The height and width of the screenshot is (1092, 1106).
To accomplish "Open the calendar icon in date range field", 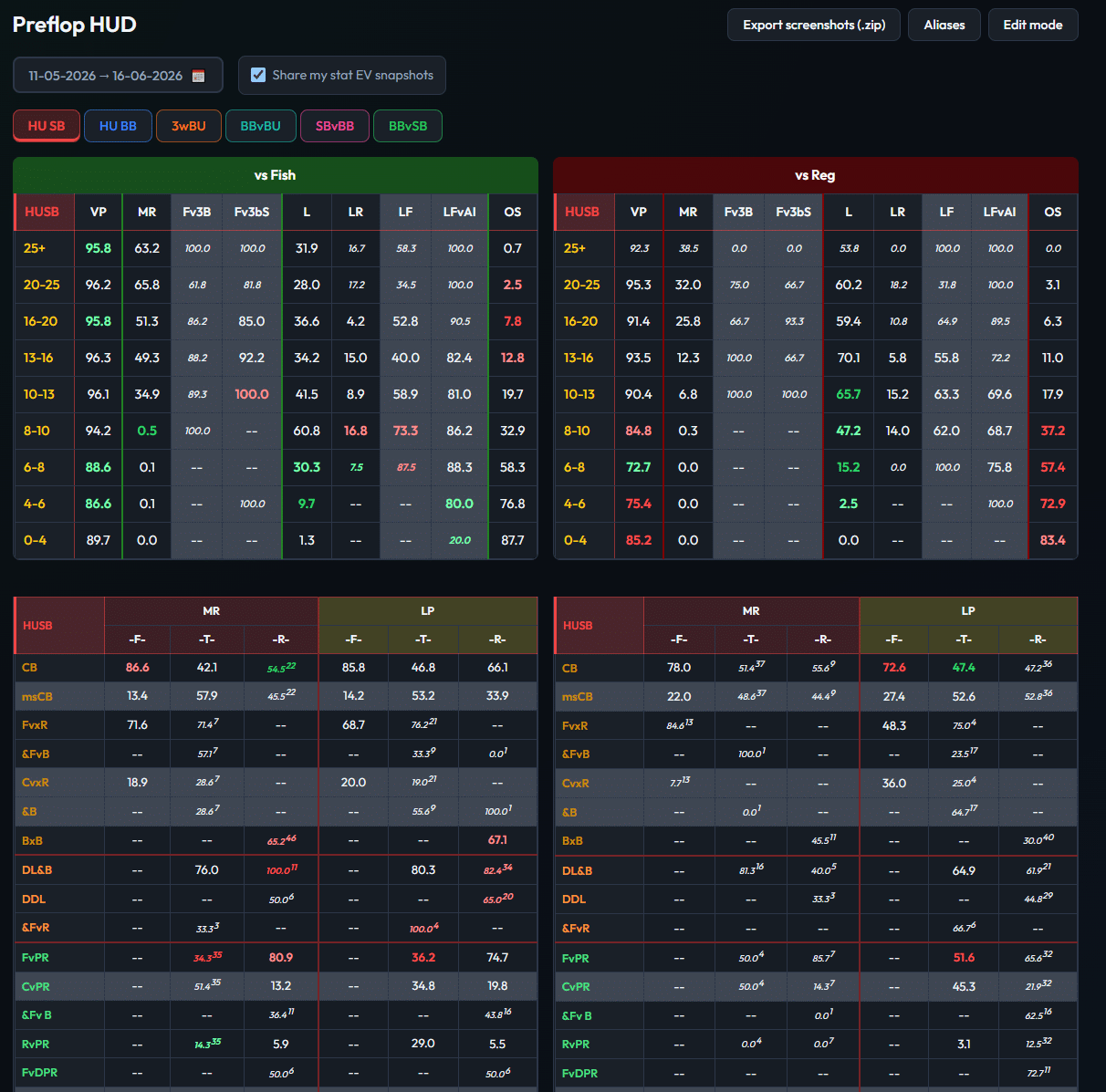I will click(198, 76).
